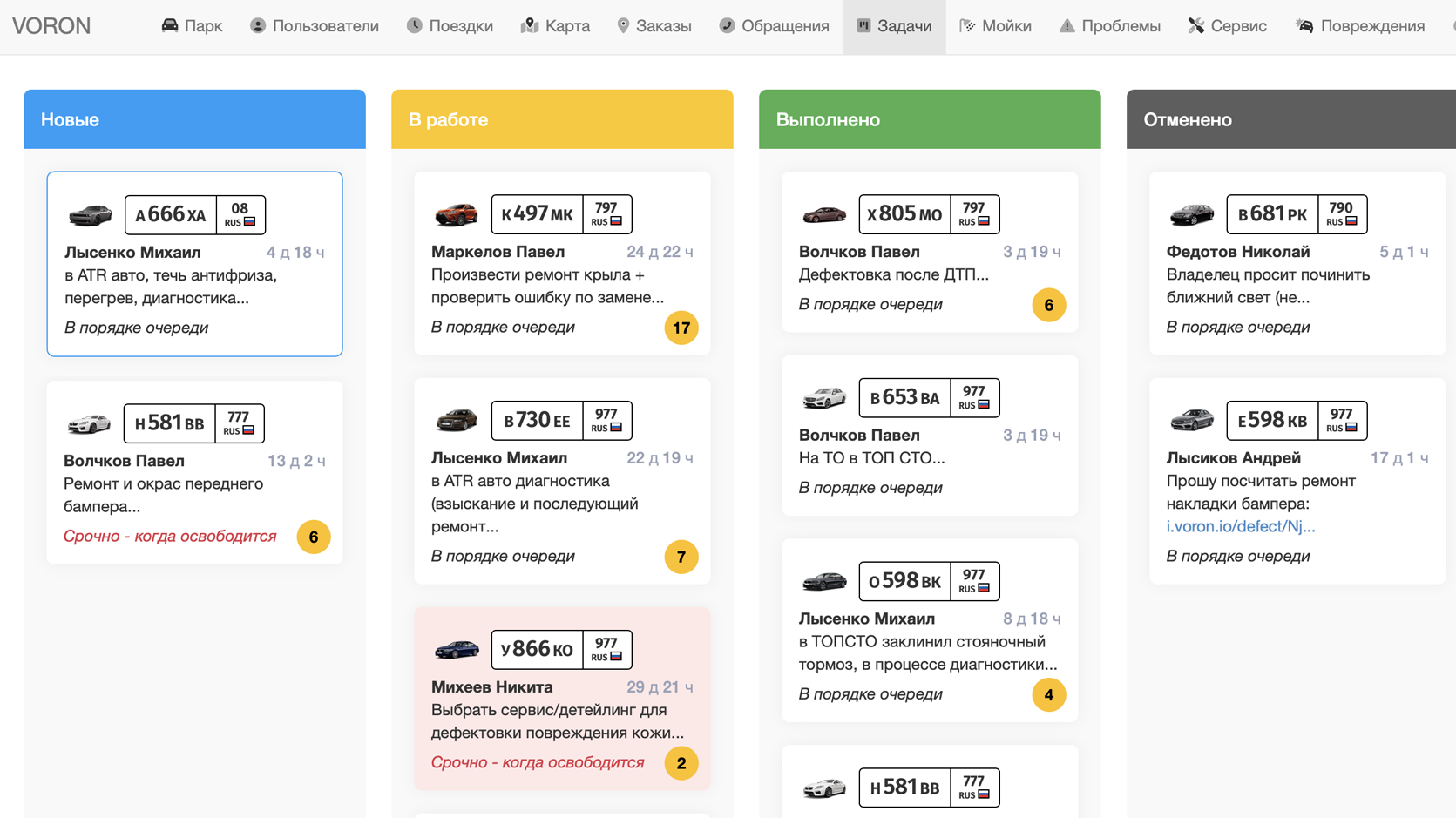This screenshot has height=818, width=1456.
Task: Click license plate Х805МО 797
Action: pos(930,214)
